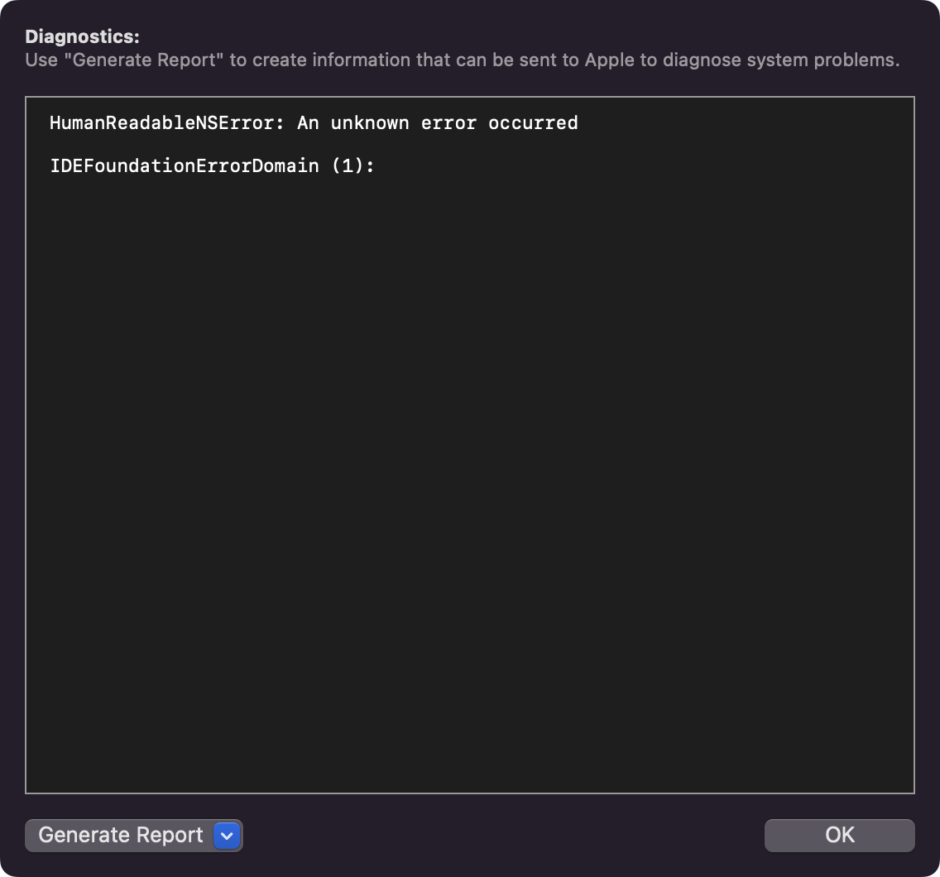The height and width of the screenshot is (877, 940).
Task: Click the word "unknown" in error message
Action: [368, 123]
